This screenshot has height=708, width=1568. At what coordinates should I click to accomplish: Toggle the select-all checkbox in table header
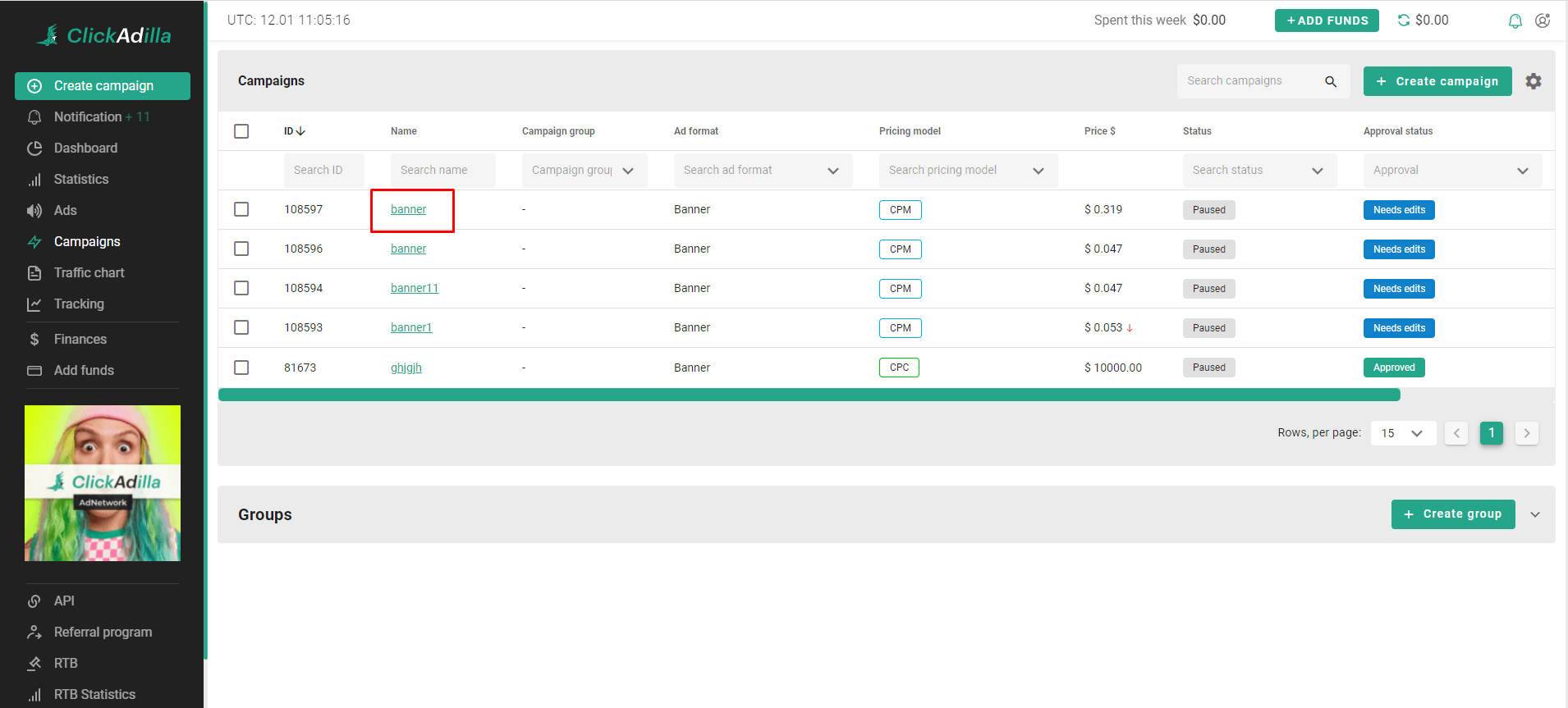point(241,131)
